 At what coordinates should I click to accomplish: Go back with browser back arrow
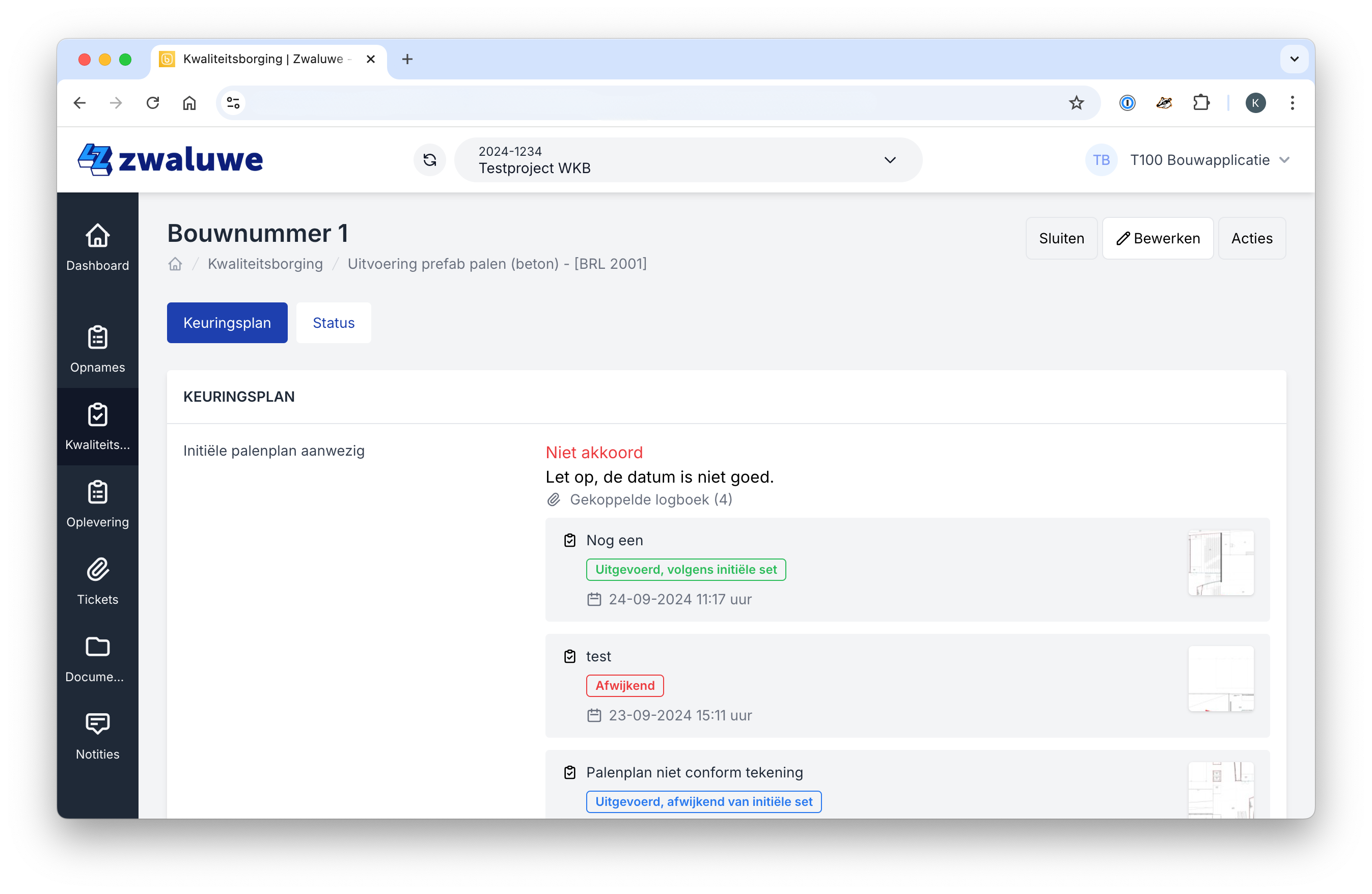[79, 103]
